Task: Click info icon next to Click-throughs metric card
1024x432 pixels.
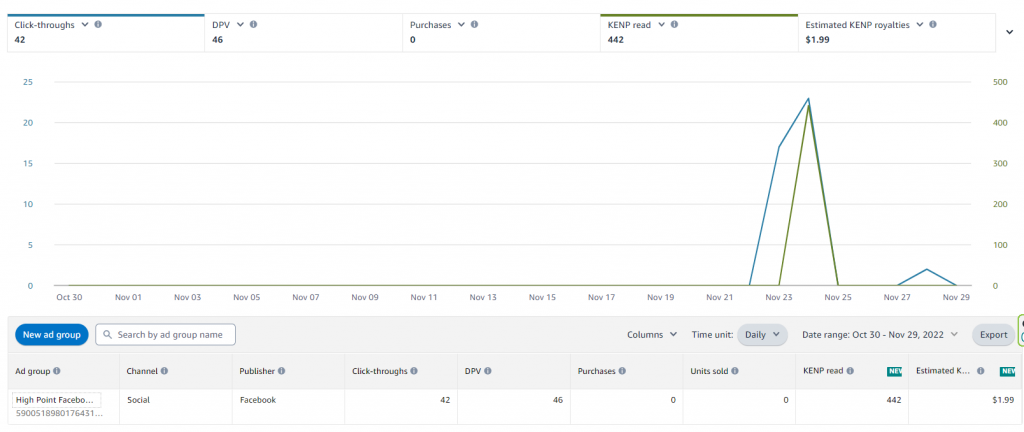Action: [x=98, y=24]
